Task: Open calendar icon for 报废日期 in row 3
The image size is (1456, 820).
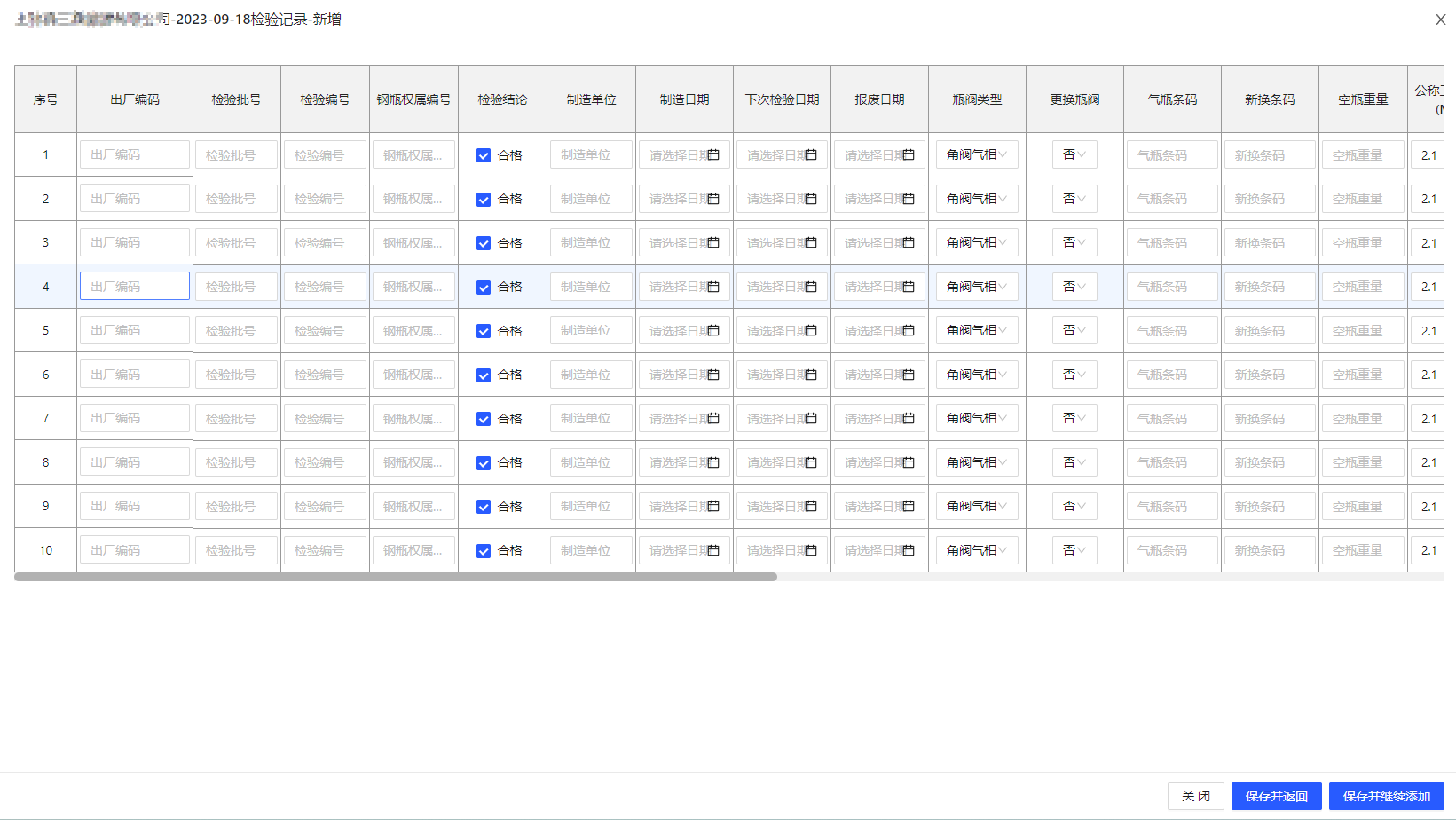Action: coord(909,242)
